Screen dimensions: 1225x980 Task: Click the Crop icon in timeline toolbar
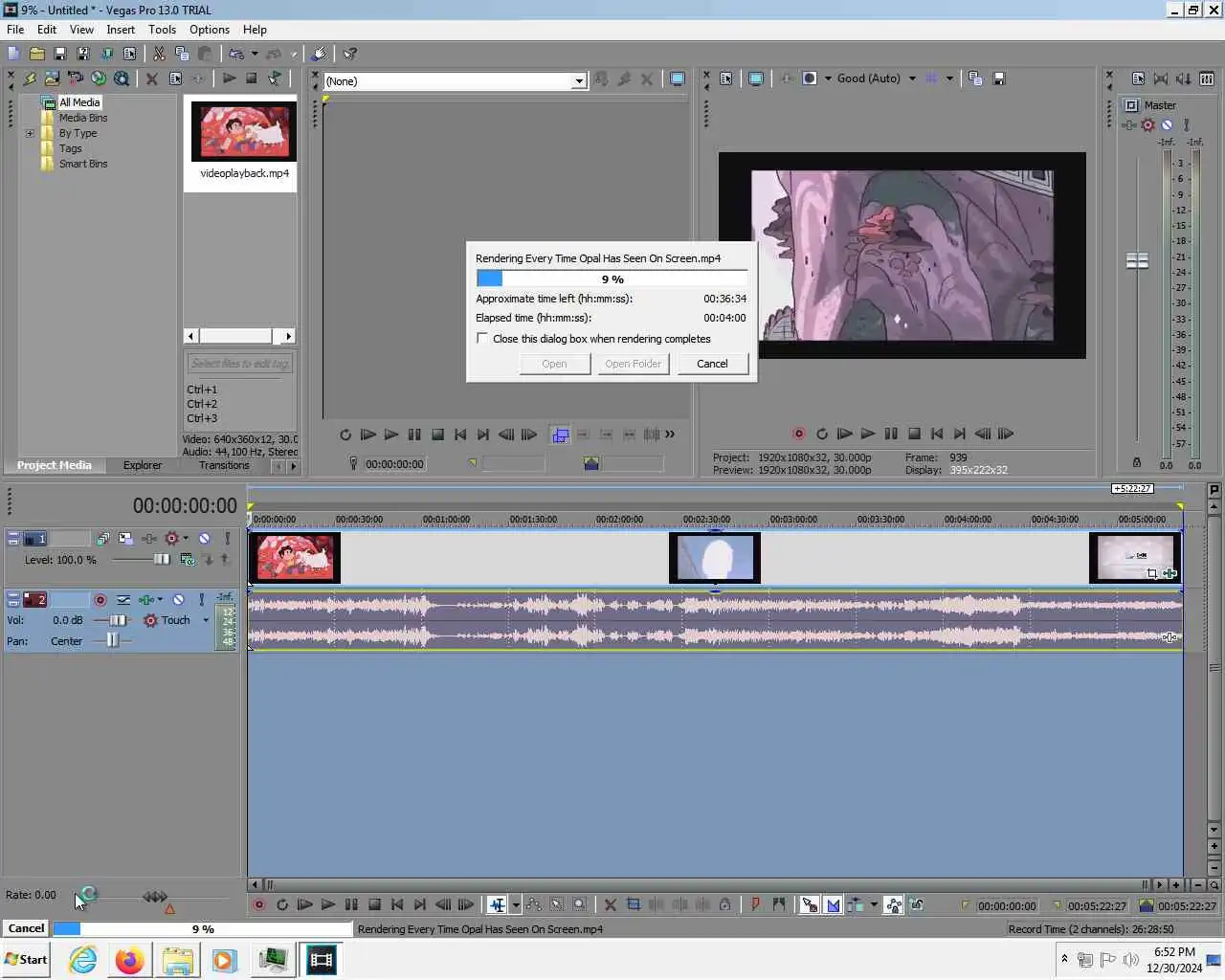coord(633,904)
